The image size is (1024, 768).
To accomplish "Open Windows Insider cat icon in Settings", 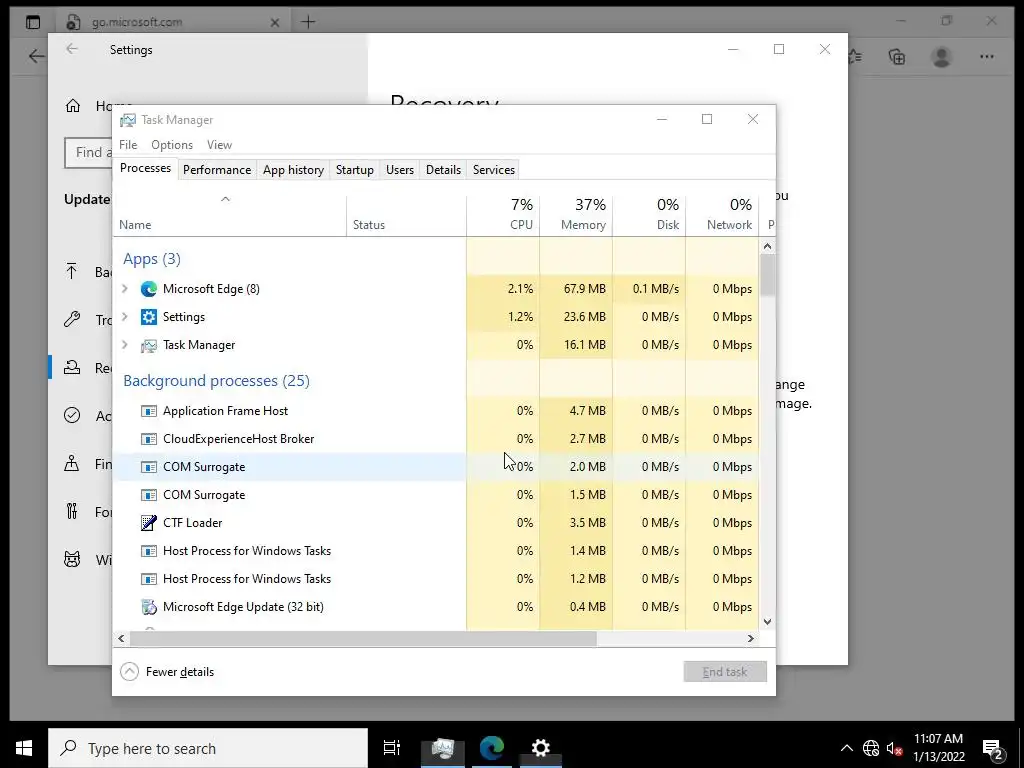I will pos(72,560).
